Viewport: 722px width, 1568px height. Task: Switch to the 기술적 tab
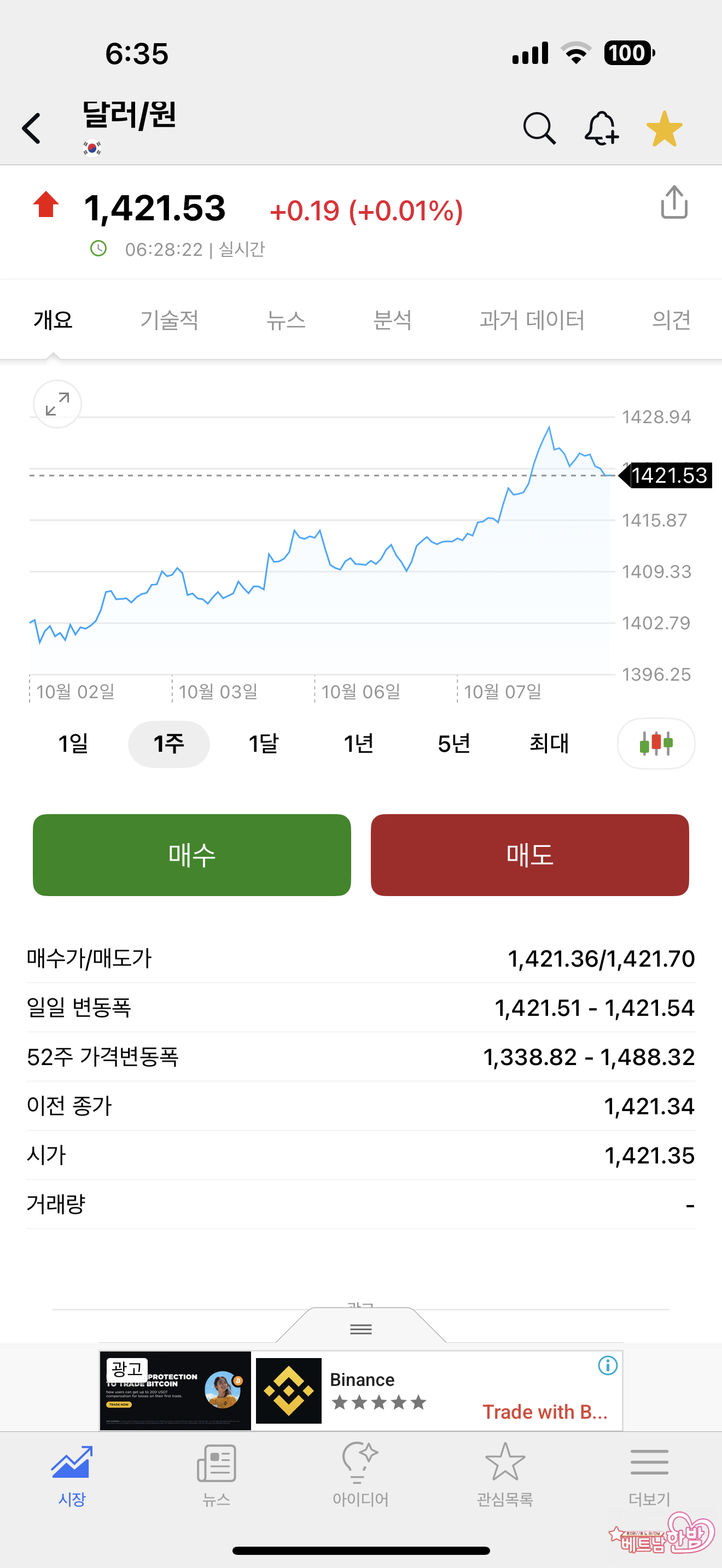coord(169,320)
